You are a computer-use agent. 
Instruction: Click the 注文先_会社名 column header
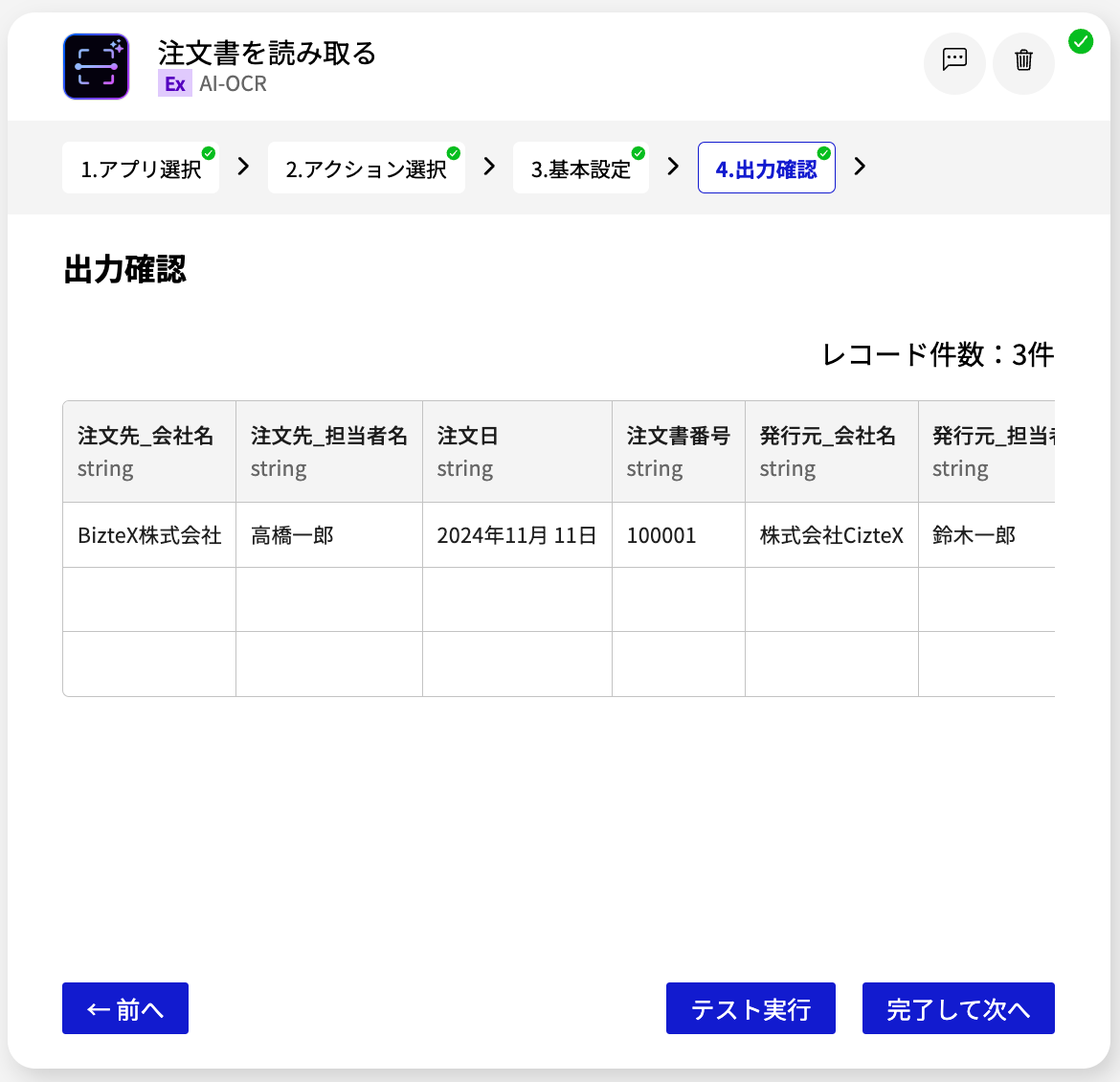(x=149, y=452)
